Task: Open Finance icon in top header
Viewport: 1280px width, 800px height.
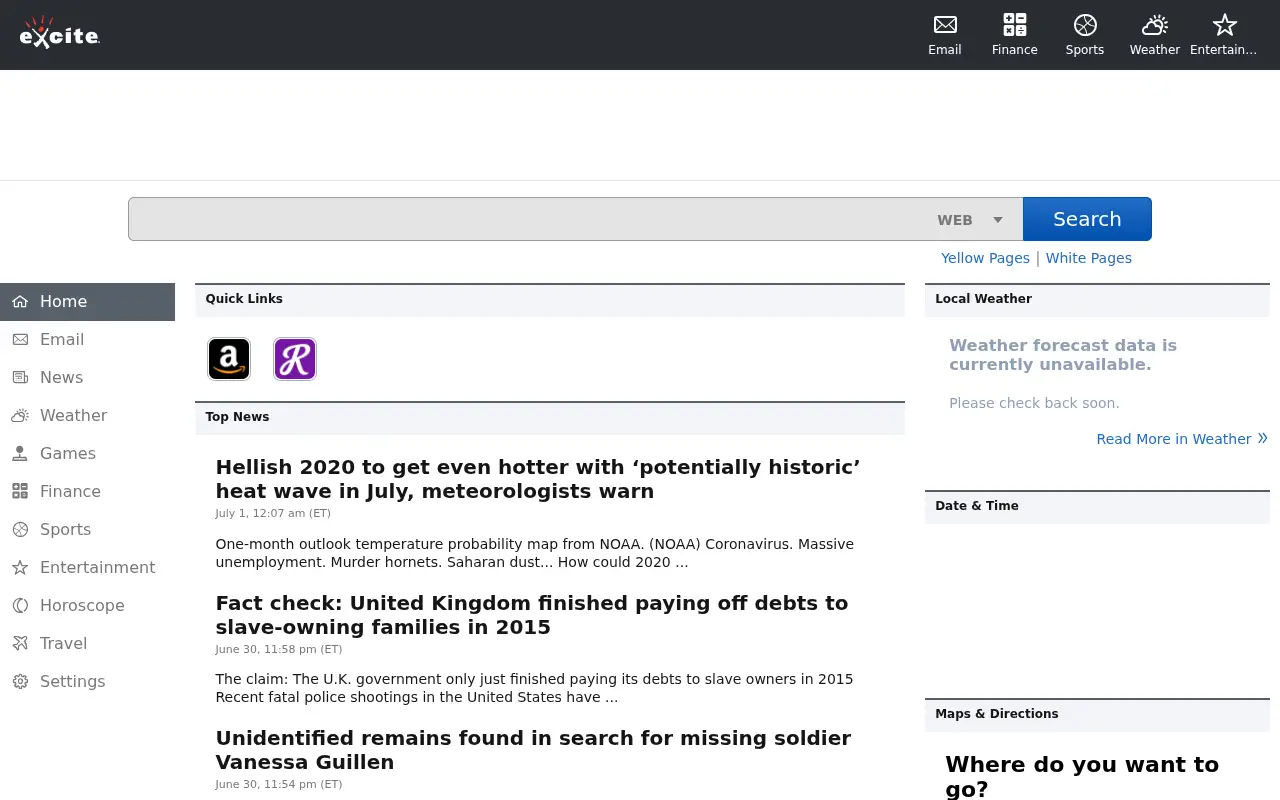Action: 1015,25
